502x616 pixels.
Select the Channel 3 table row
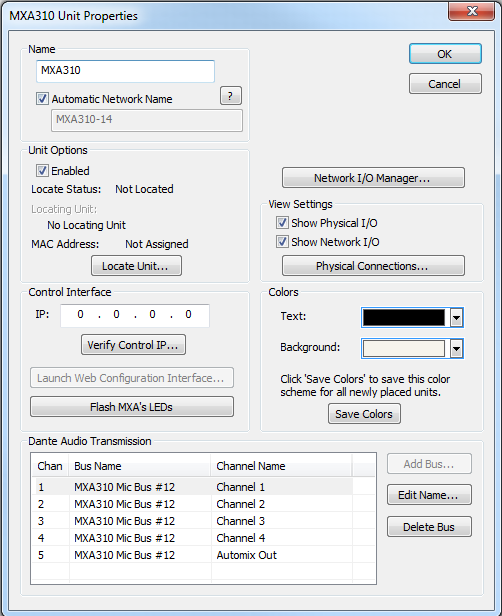192,521
